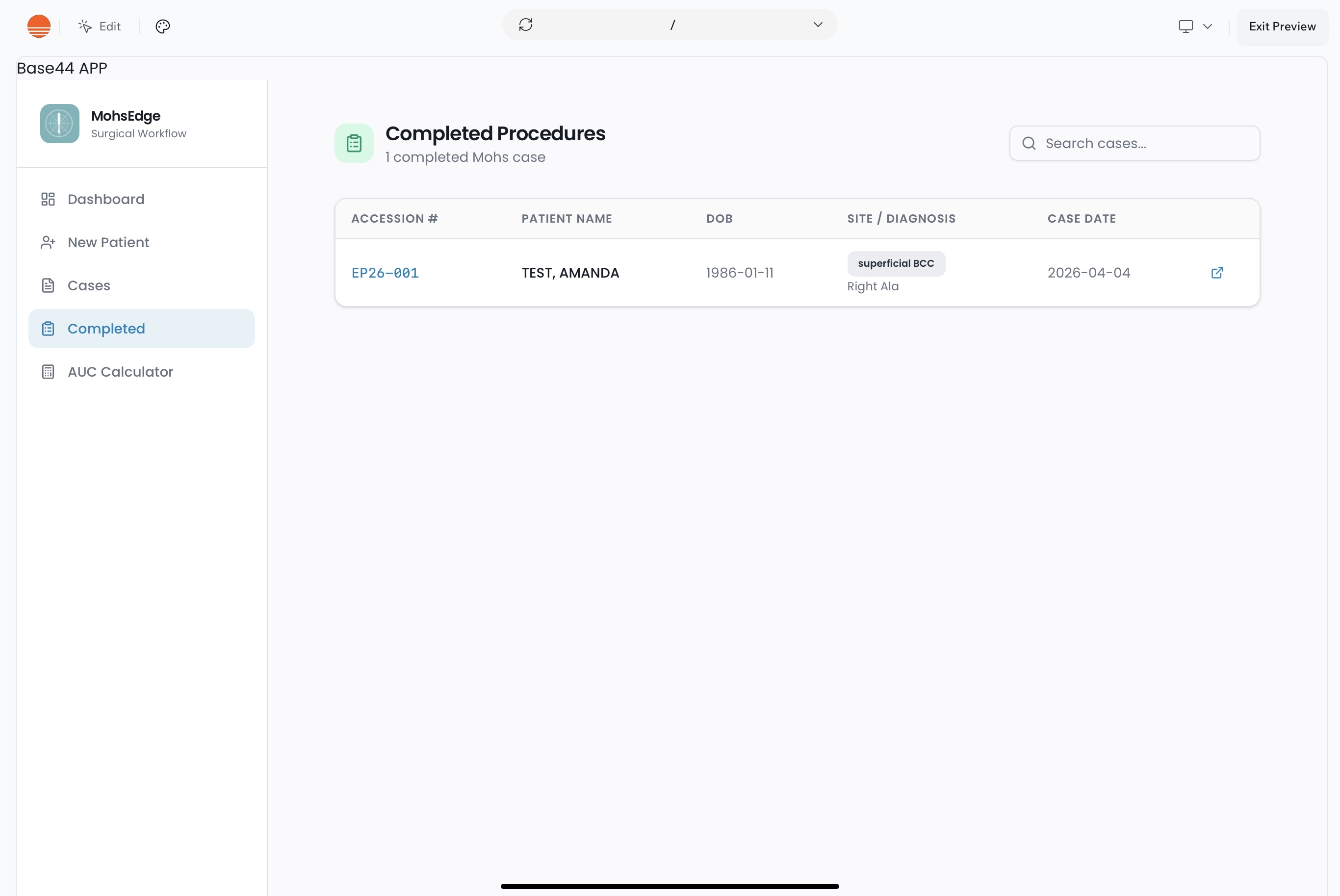Click the MohsEdge app logo icon
1340x896 pixels.
[60, 124]
